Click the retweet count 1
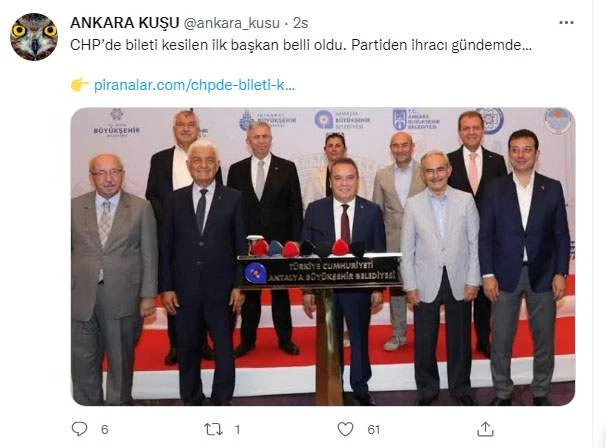Viewport: 606px width, 448px height. 237,429
